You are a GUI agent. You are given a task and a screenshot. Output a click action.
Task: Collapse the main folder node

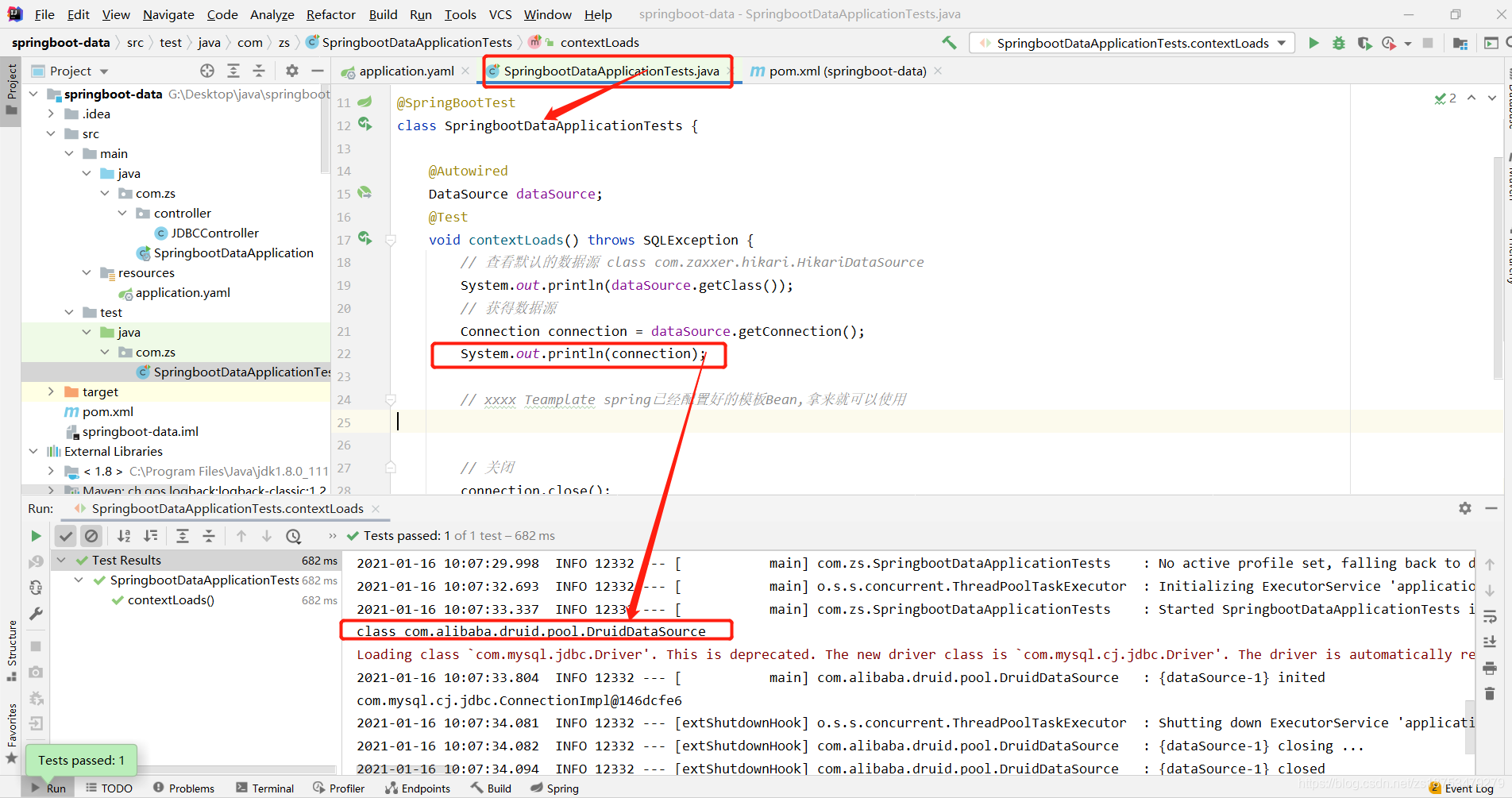(x=69, y=153)
